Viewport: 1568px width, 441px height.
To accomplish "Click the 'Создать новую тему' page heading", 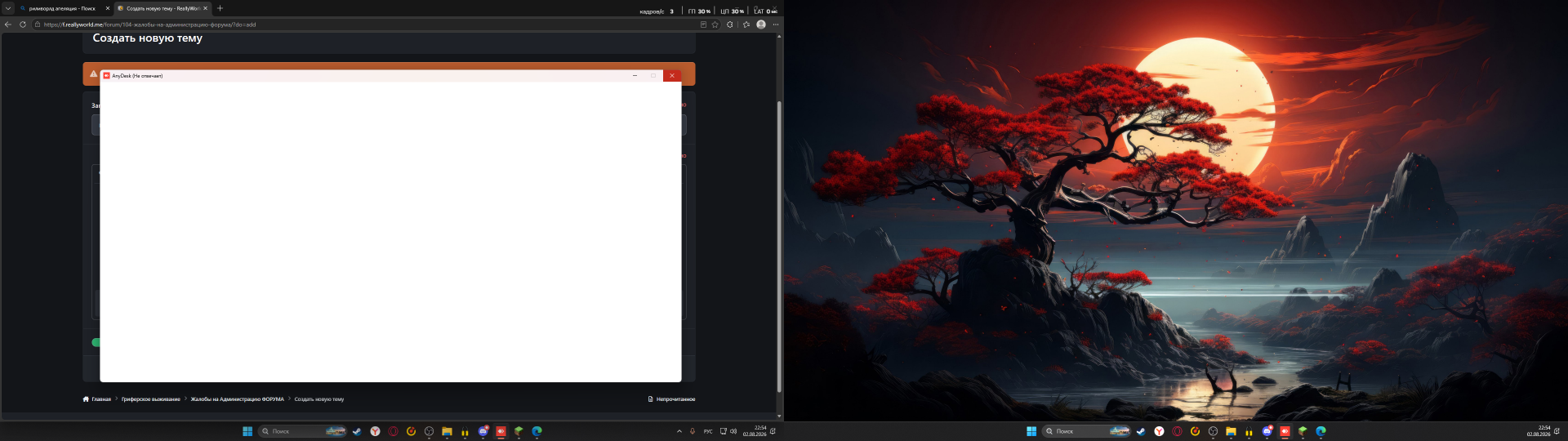I will point(148,38).
